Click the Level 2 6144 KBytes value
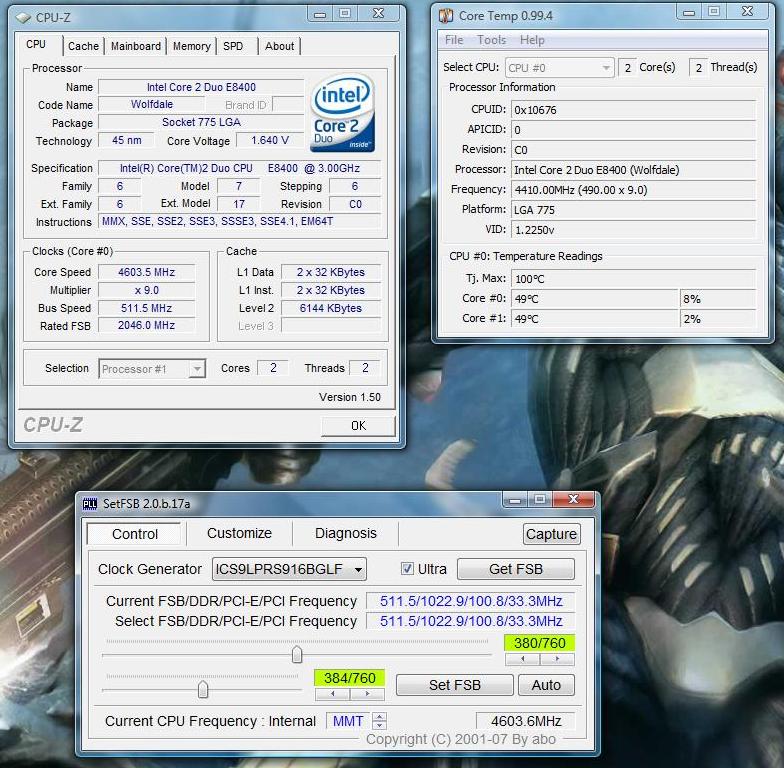Viewport: 784px width, 768px height. tap(331, 308)
